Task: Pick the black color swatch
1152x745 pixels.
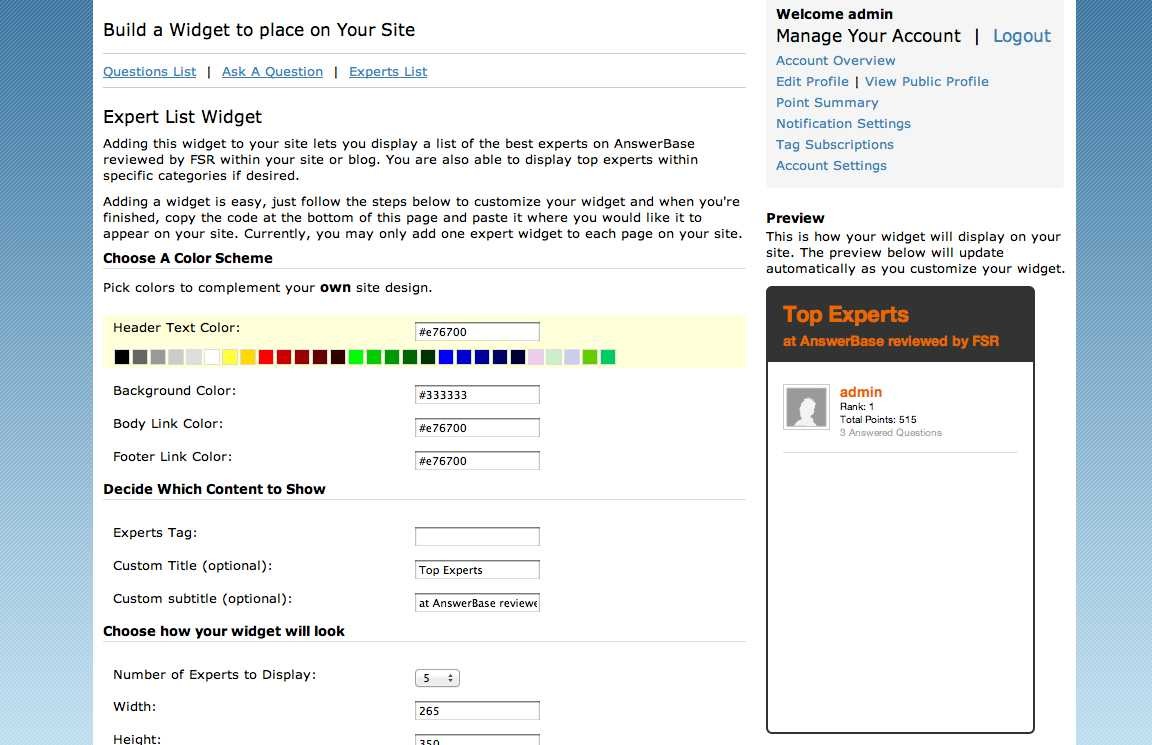Action: 122,357
